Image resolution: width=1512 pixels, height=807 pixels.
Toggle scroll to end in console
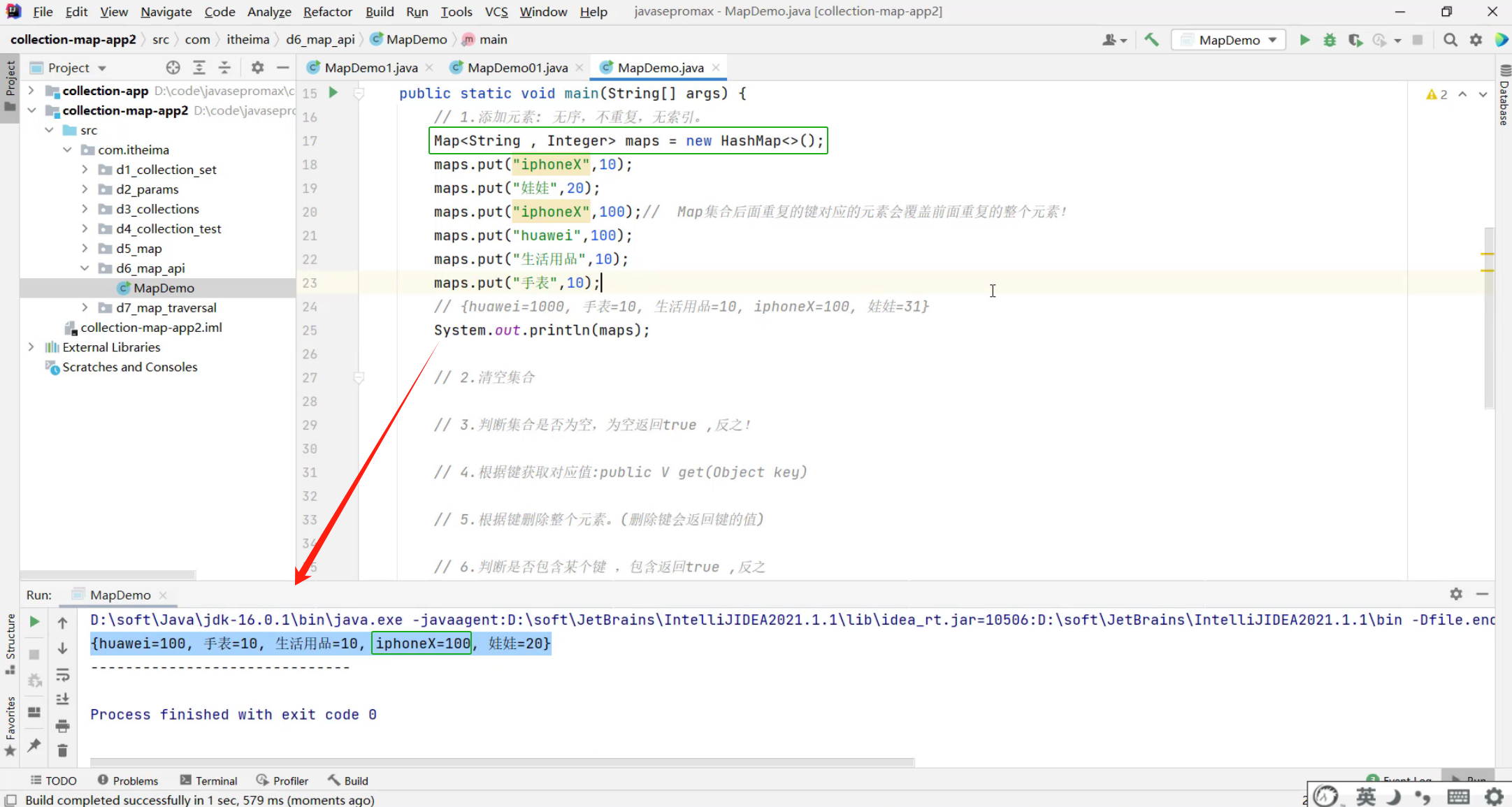pyautogui.click(x=62, y=699)
